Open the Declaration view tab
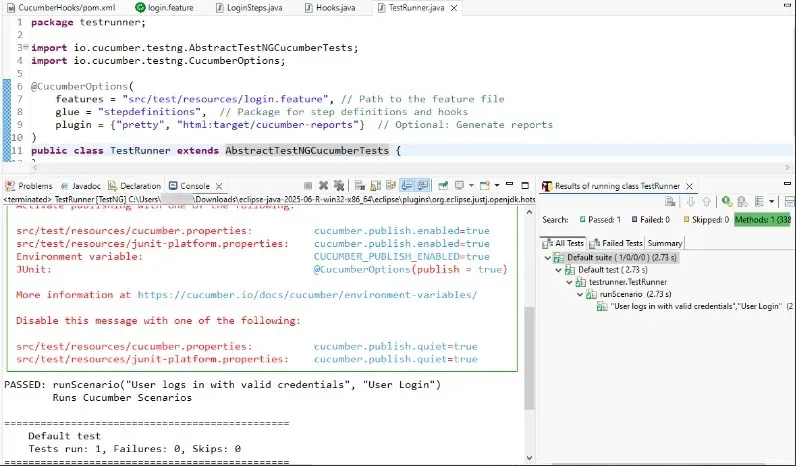The width and height of the screenshot is (796, 466). (x=135, y=186)
